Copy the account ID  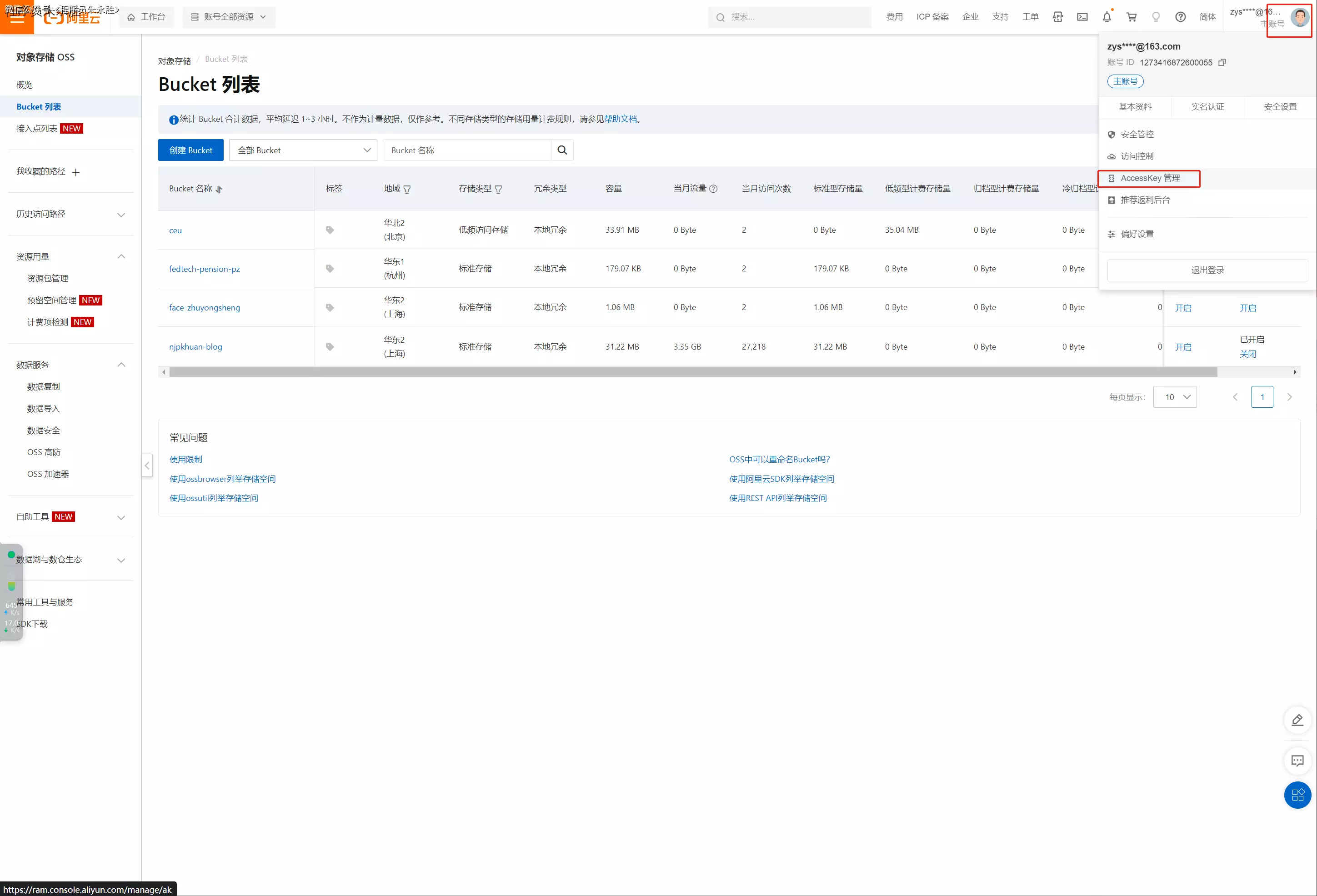click(1222, 62)
